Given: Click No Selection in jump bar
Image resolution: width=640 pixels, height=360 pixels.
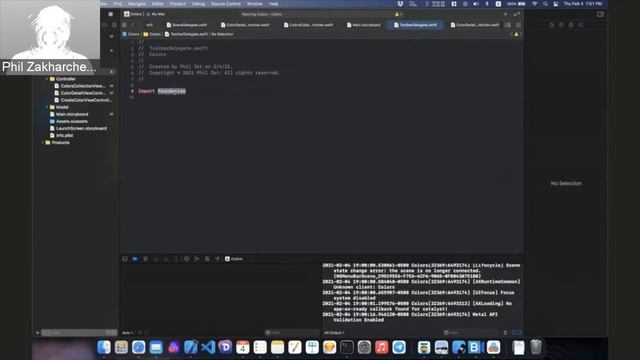Looking at the screenshot, I should pos(222,34).
